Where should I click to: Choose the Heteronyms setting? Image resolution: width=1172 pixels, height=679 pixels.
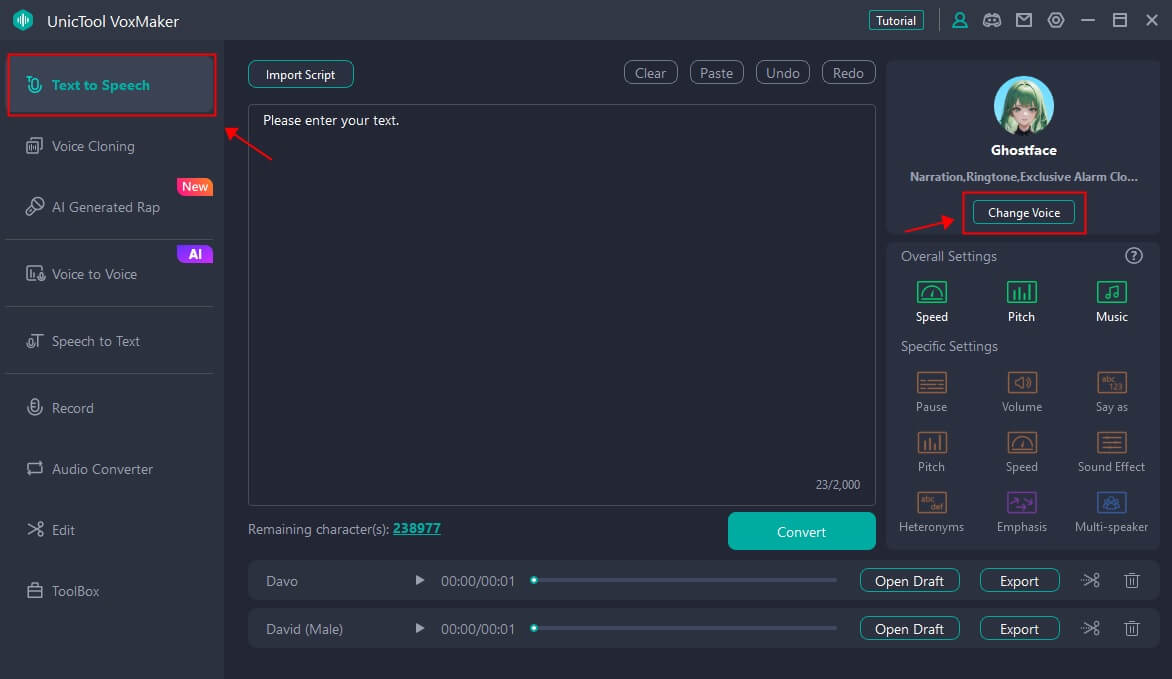931,511
